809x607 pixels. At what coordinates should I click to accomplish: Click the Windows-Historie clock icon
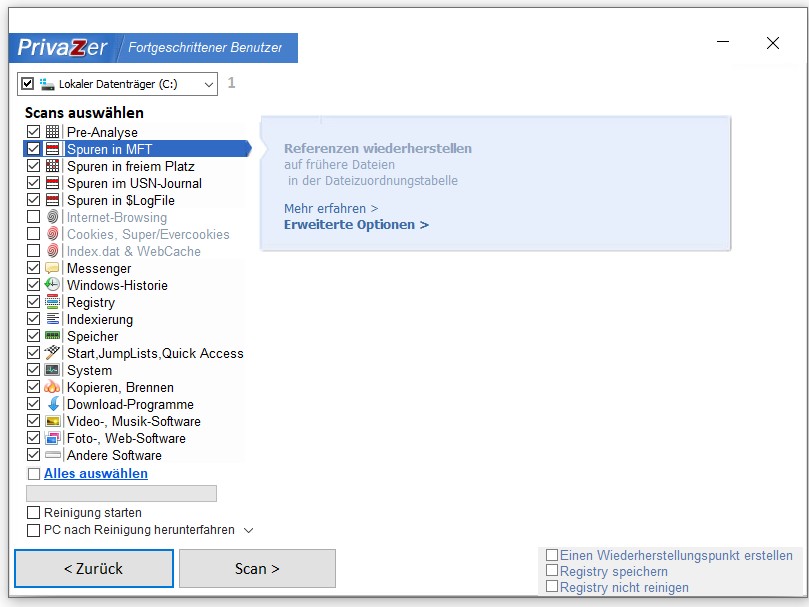52,284
